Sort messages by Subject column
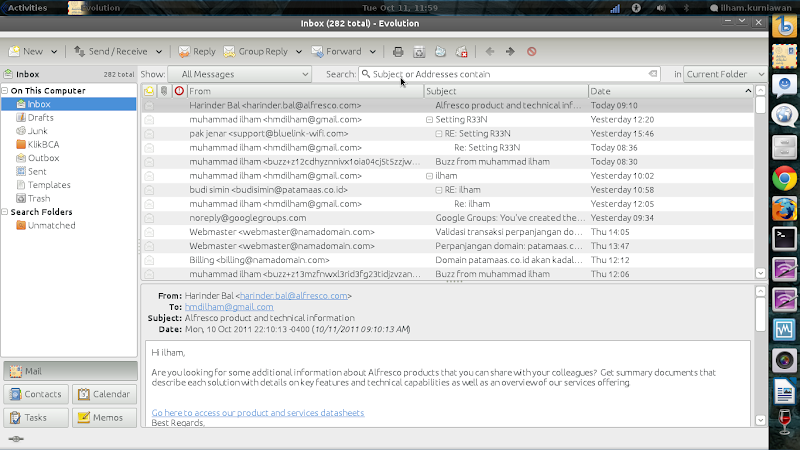 point(506,91)
